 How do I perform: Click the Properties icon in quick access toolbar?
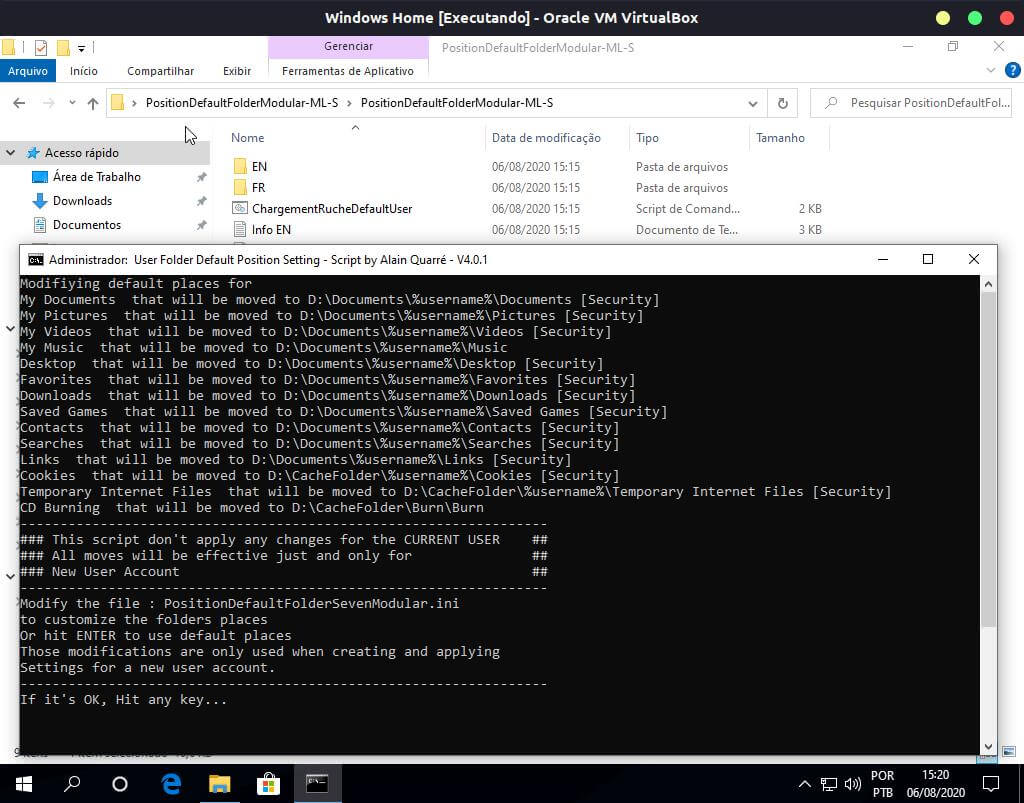41,47
